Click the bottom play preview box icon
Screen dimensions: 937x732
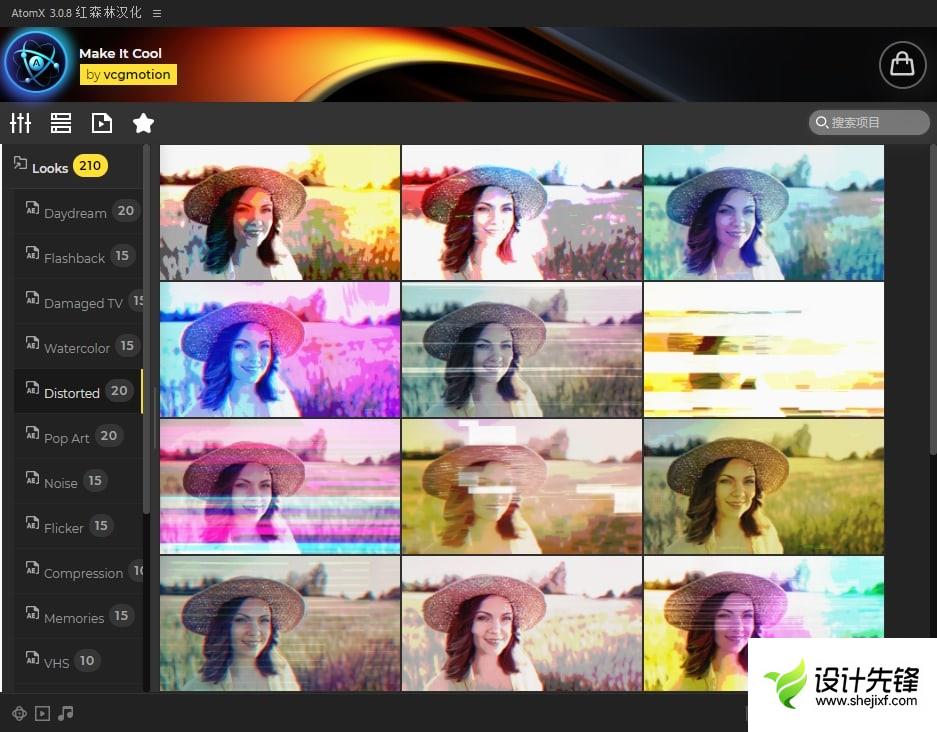(42, 713)
